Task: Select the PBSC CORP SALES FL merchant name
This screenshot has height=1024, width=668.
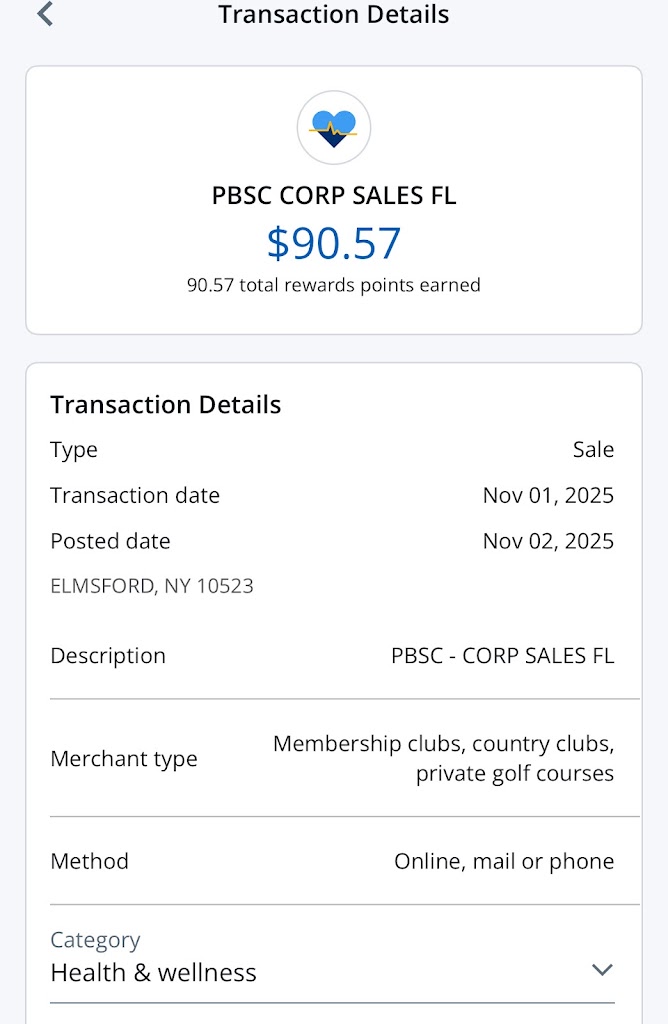Action: point(334,196)
